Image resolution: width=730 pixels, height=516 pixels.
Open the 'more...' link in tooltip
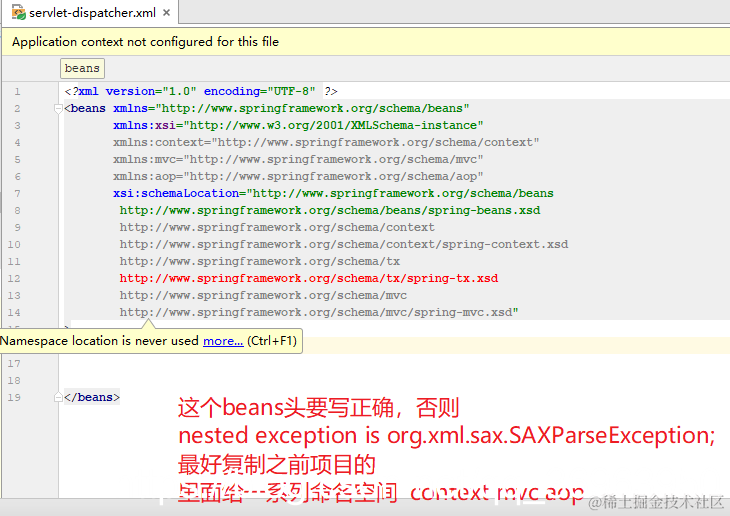tap(223, 341)
